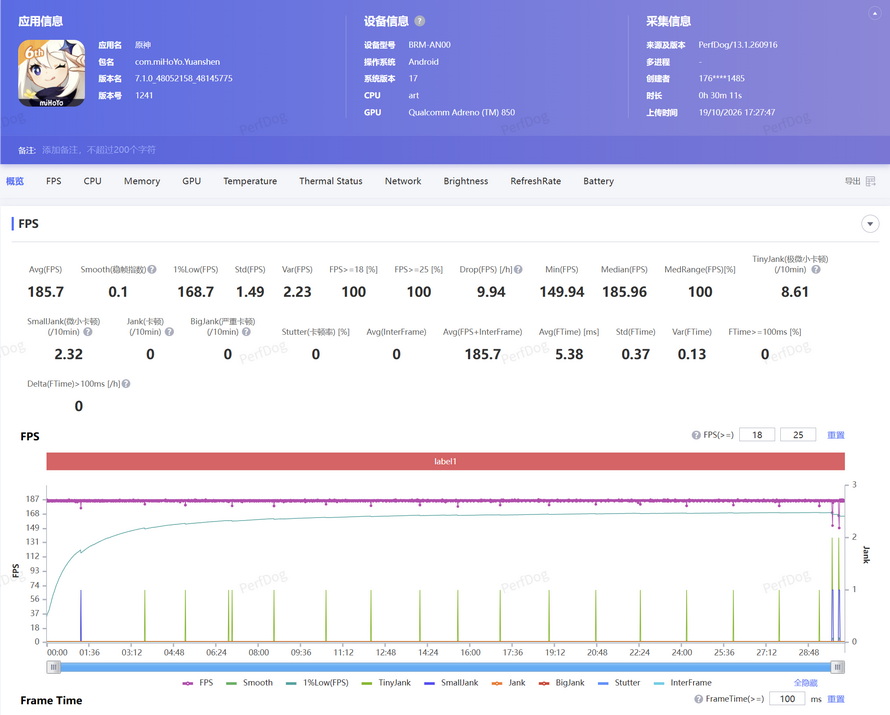Open the Temperature tab
The image size is (890, 715).
[x=250, y=181]
